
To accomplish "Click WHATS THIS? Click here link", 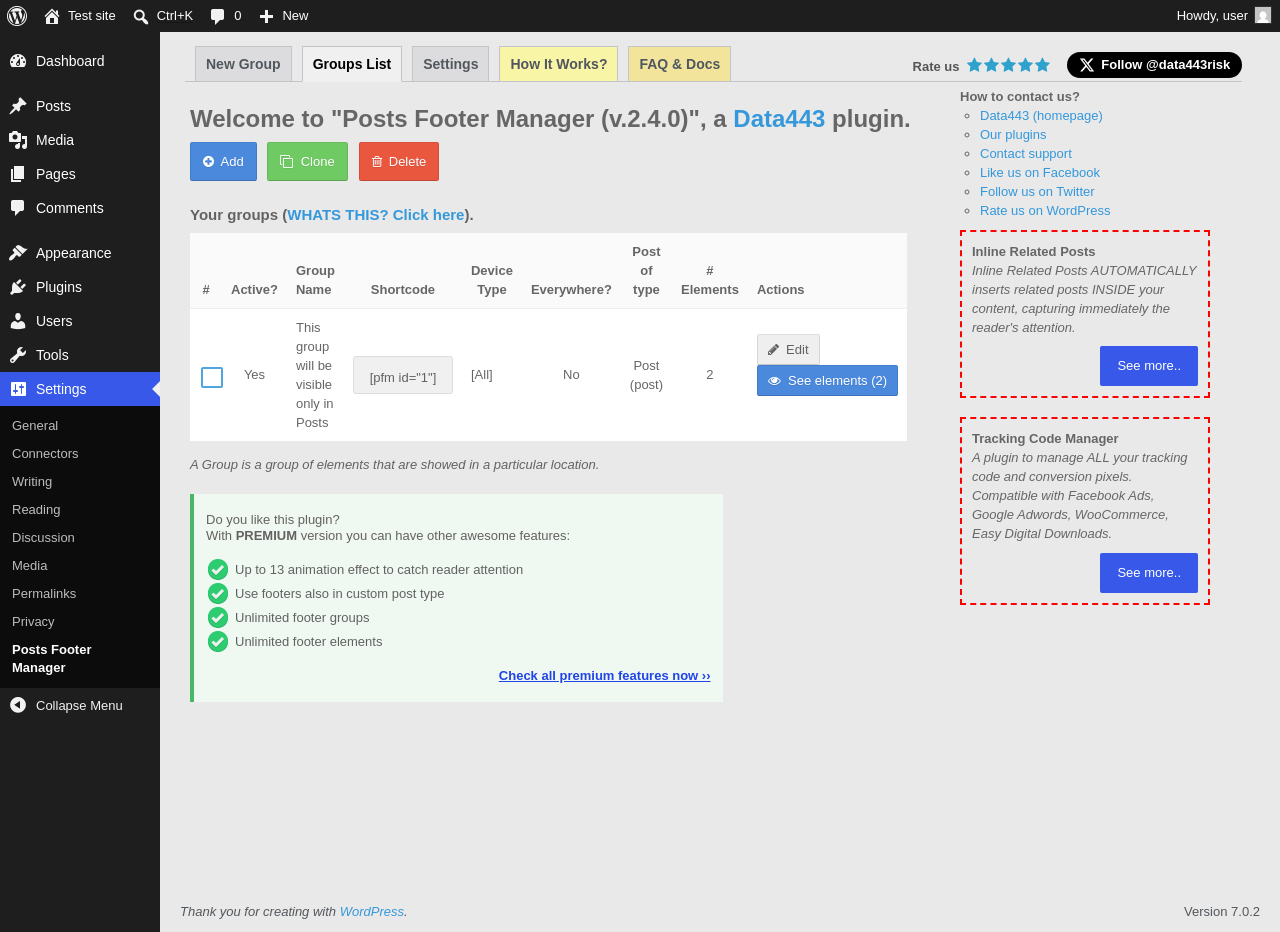I will (376, 214).
